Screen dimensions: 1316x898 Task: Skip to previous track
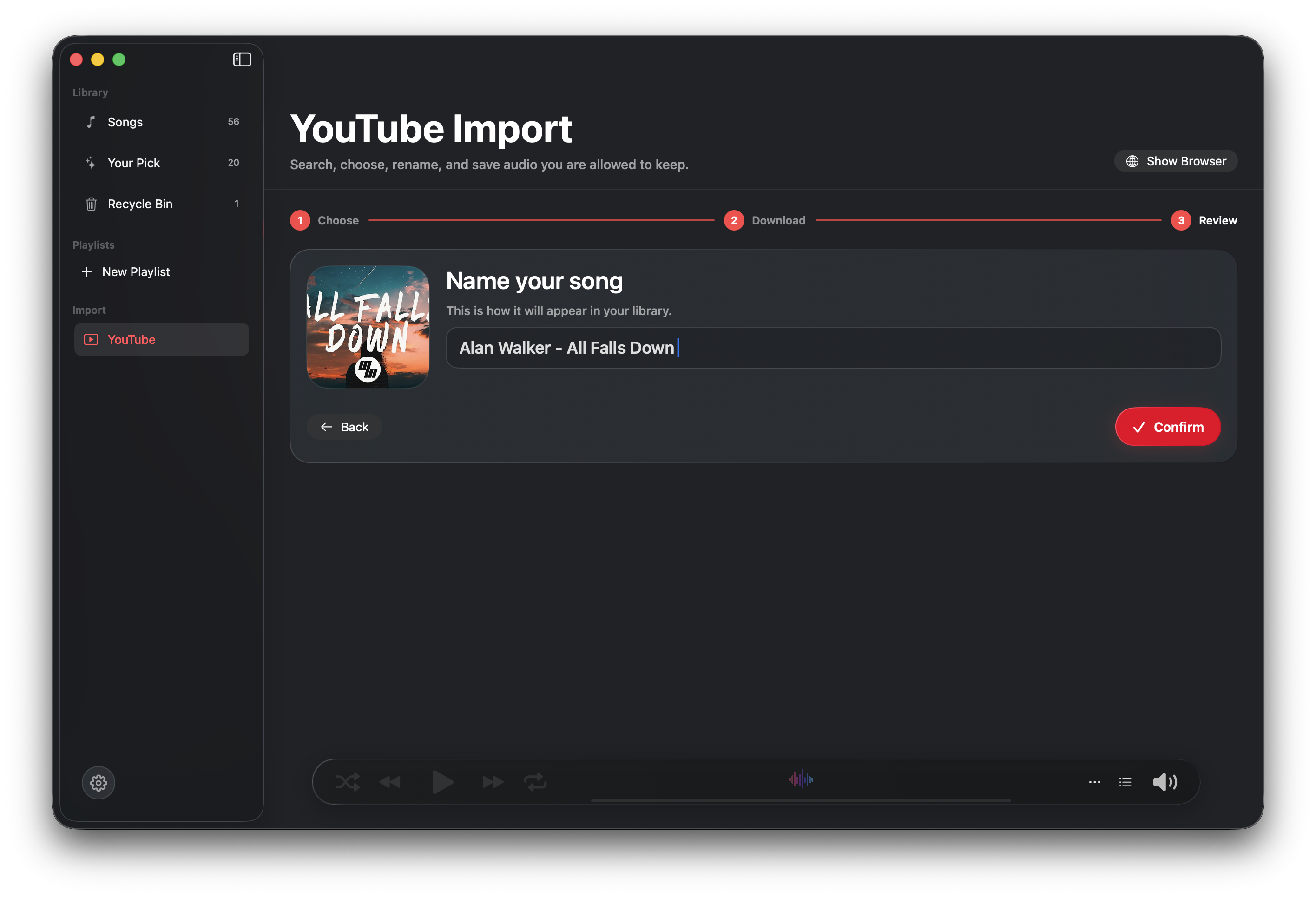[x=389, y=782]
